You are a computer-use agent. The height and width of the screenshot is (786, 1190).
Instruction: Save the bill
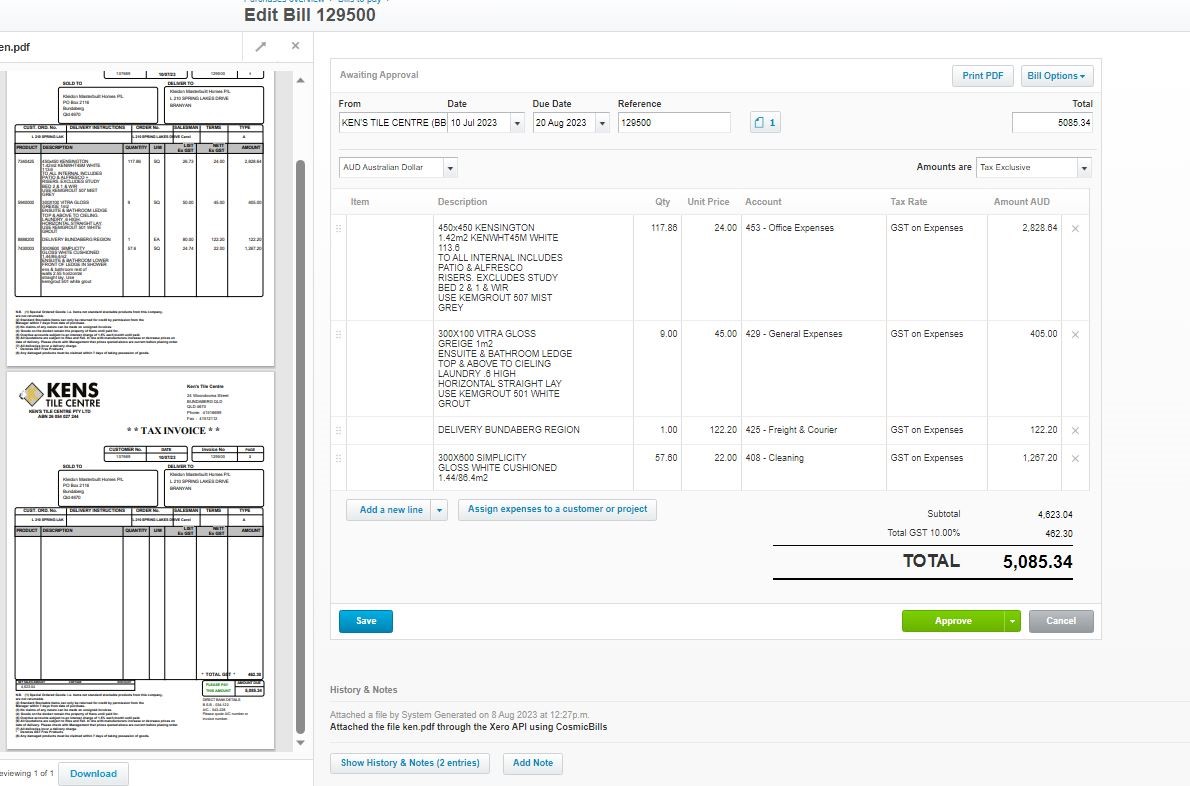pyautogui.click(x=366, y=621)
